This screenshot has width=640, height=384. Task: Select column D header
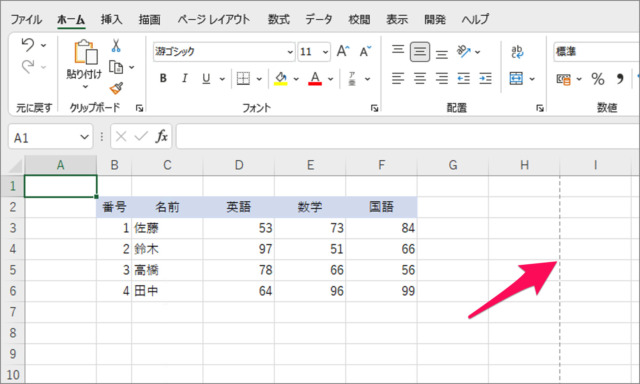(x=239, y=165)
